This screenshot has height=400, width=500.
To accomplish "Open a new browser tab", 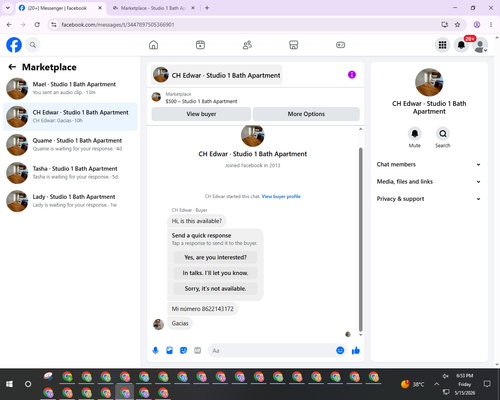I will [207, 8].
